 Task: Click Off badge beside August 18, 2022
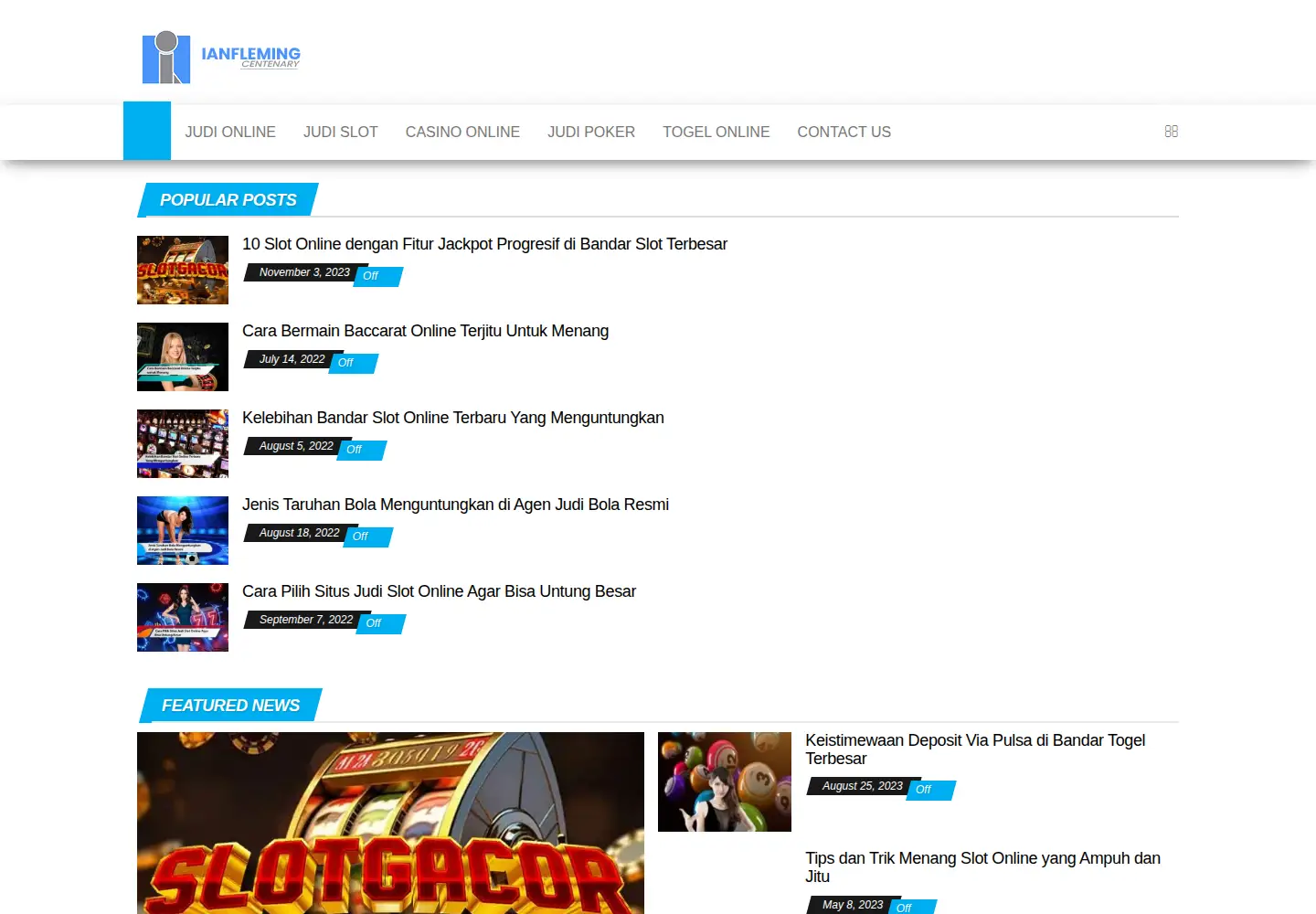(x=366, y=537)
